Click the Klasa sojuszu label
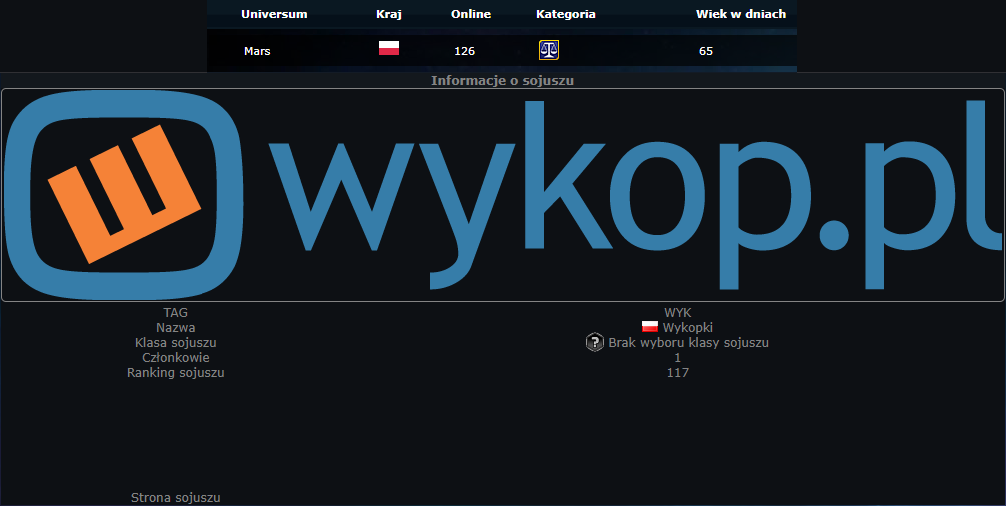The height and width of the screenshot is (506, 1006). click(x=176, y=342)
